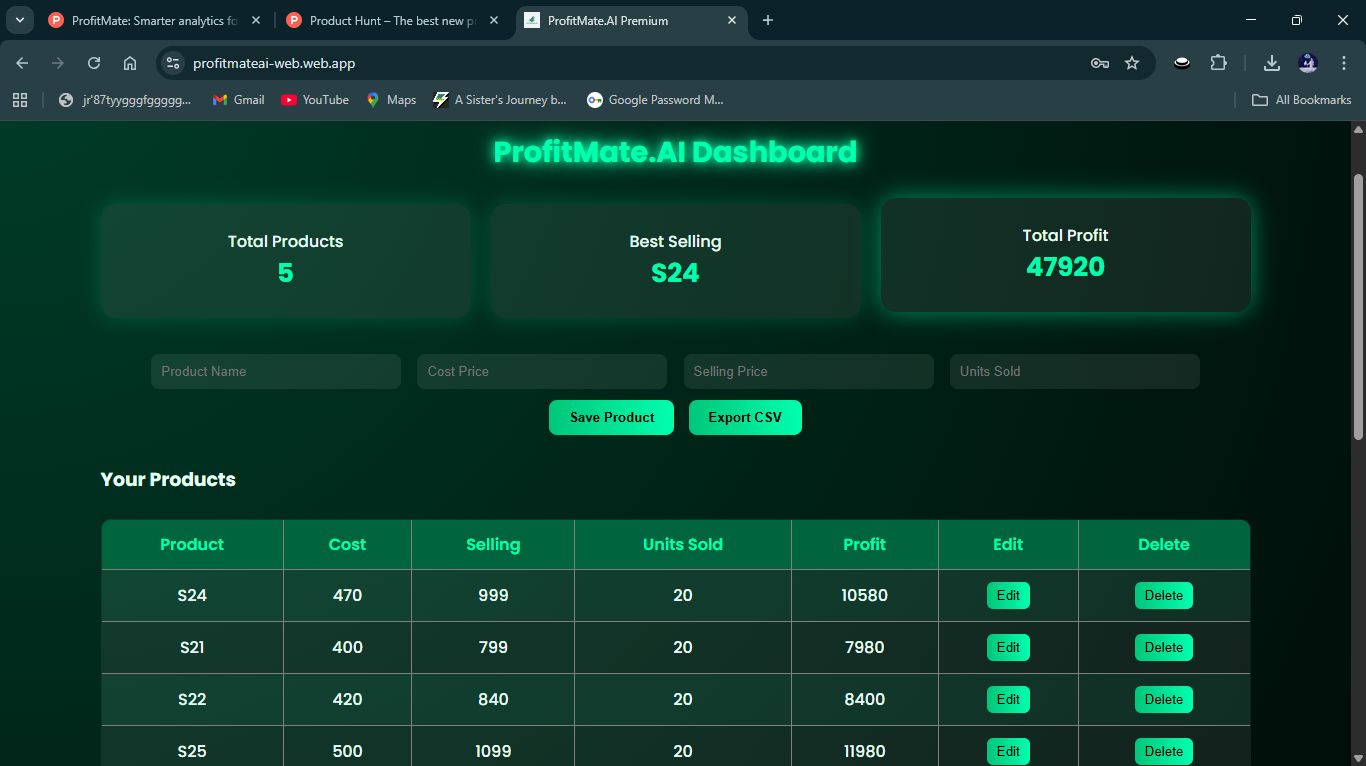Open the tab search dropdown arrow
Viewport: 1366px width, 766px height.
click(19, 20)
